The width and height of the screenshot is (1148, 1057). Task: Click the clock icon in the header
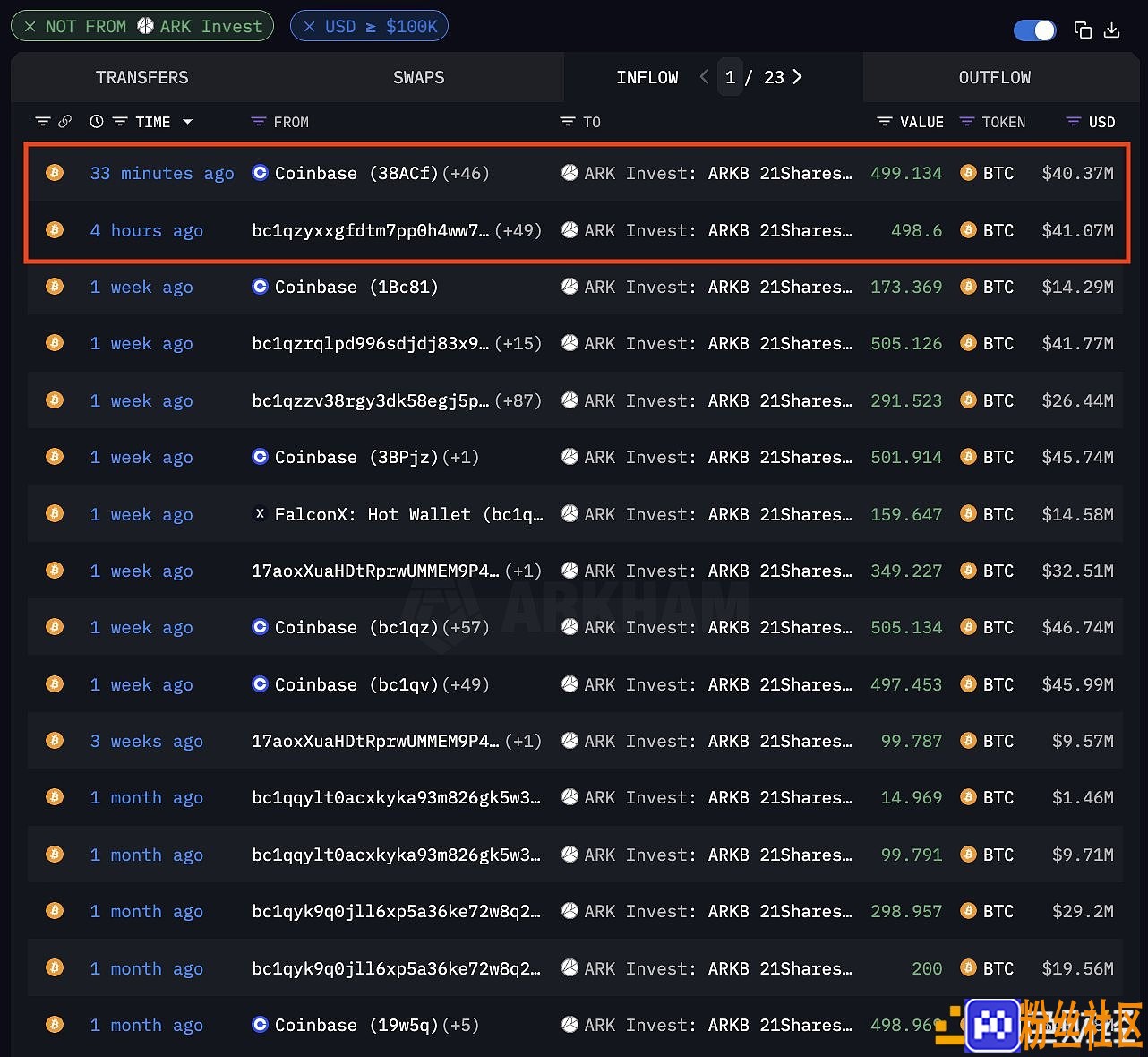[x=97, y=122]
